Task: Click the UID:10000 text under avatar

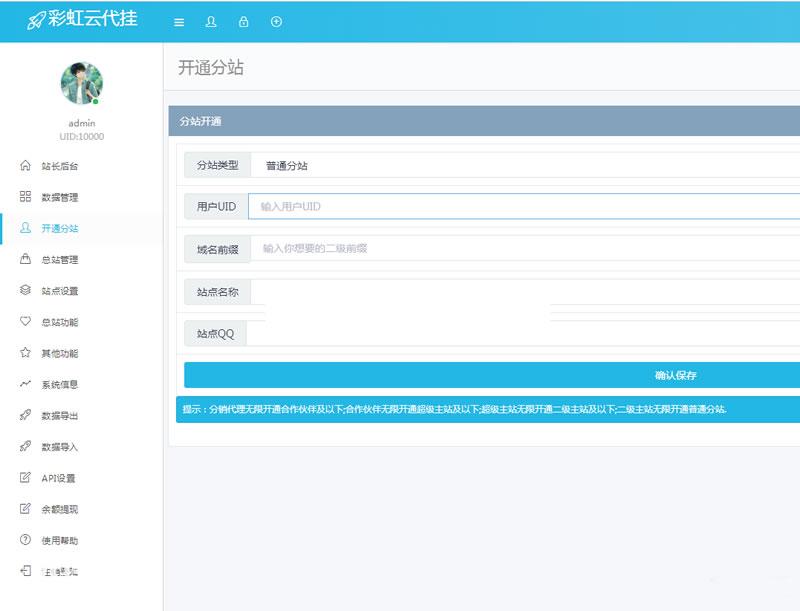Action: pyautogui.click(x=82, y=136)
